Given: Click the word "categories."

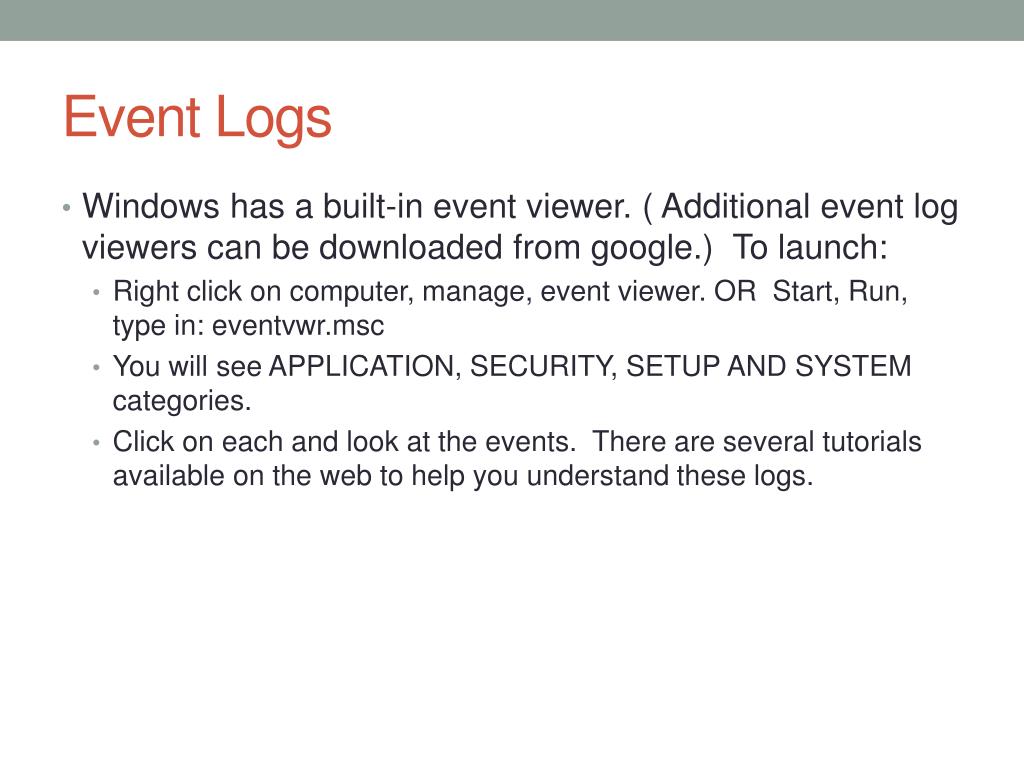Looking at the screenshot, I should [x=182, y=401].
